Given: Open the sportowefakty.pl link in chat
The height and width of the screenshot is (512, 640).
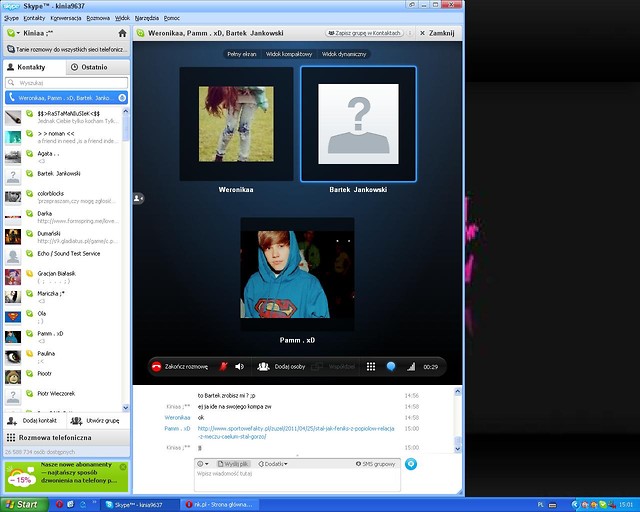Looking at the screenshot, I should tap(296, 432).
